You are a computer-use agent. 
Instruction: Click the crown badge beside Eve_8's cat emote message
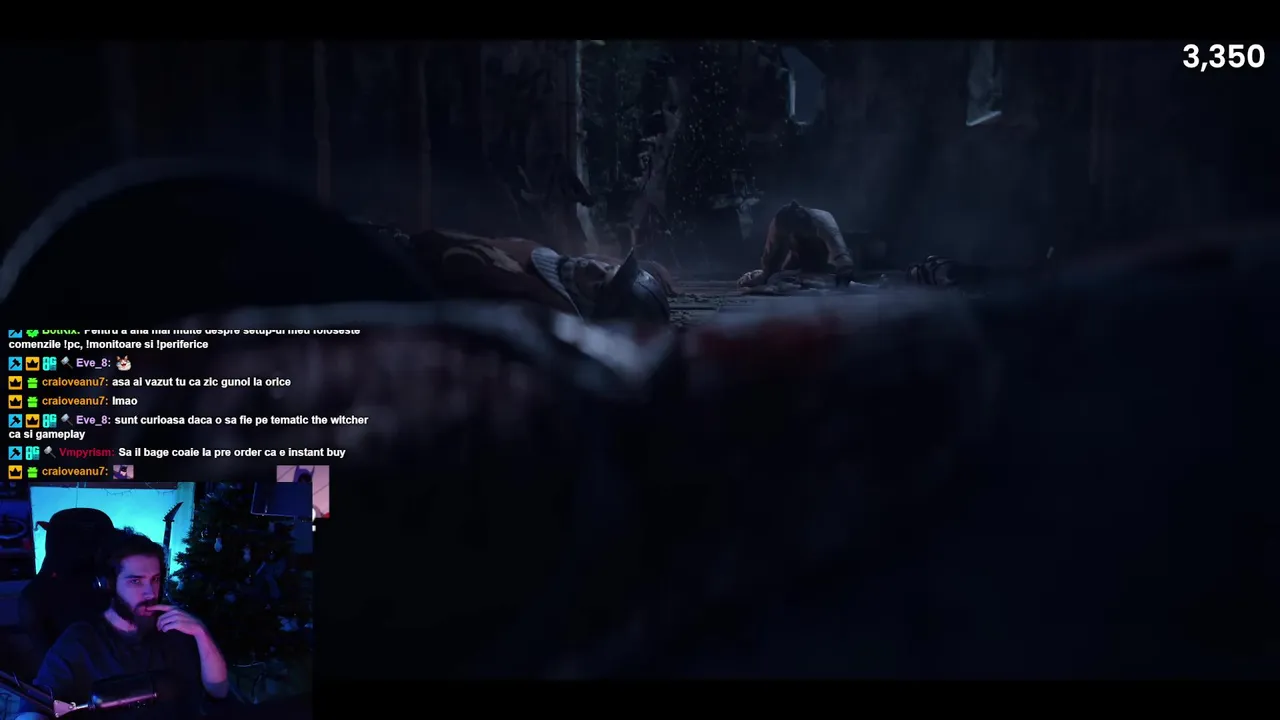[x=32, y=363]
